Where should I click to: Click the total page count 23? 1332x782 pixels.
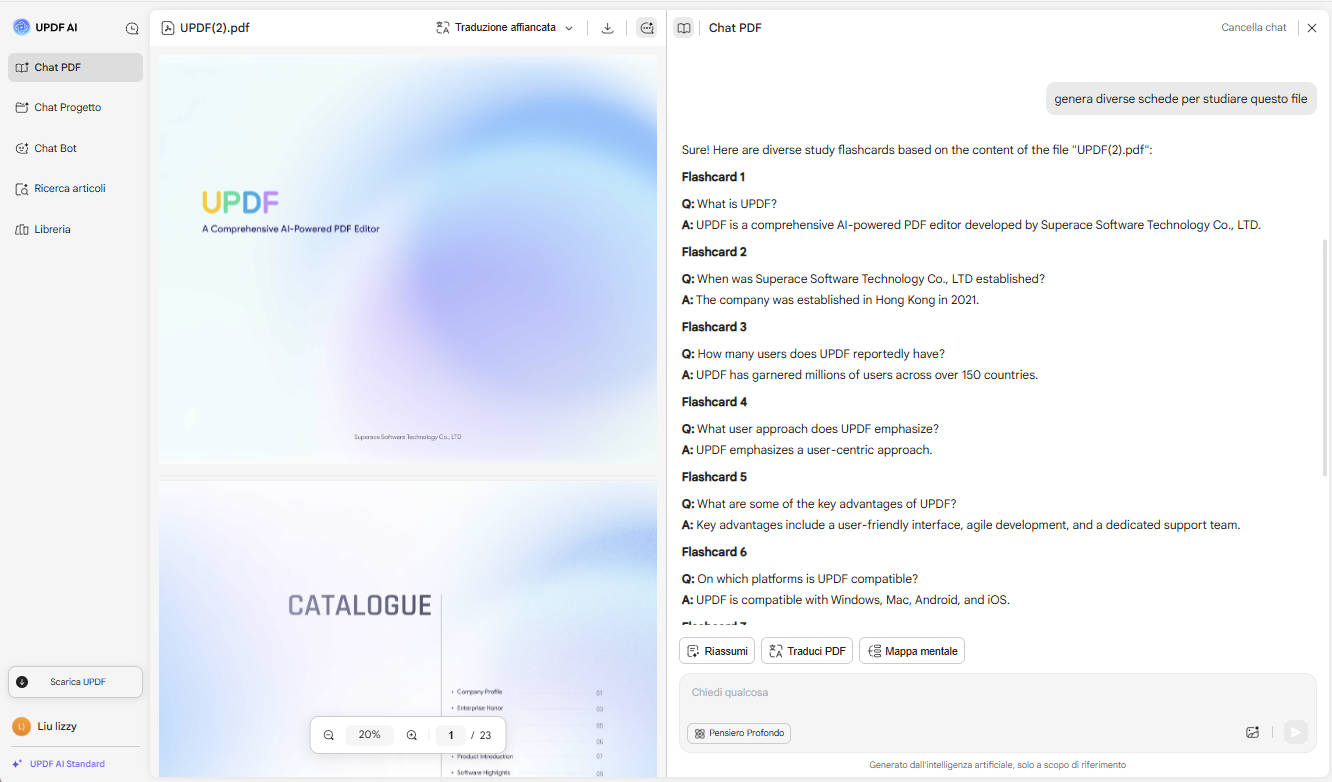point(486,735)
